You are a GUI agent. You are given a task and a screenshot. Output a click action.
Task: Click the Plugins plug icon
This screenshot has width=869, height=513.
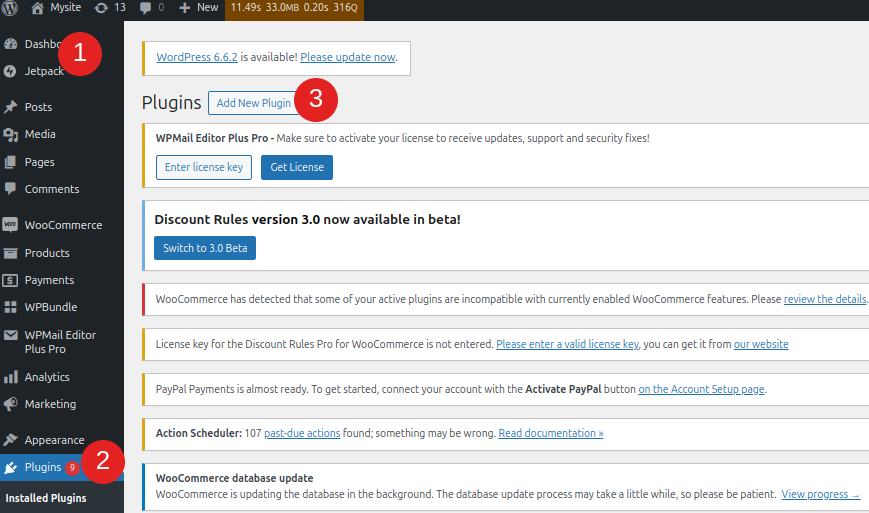[10, 468]
